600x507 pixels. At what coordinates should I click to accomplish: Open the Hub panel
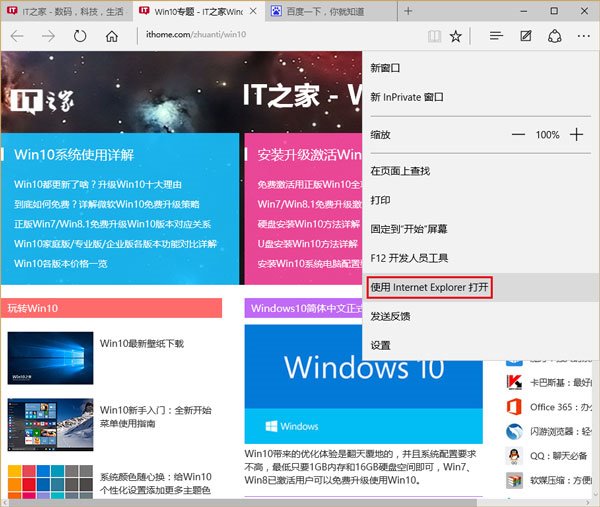(x=495, y=36)
